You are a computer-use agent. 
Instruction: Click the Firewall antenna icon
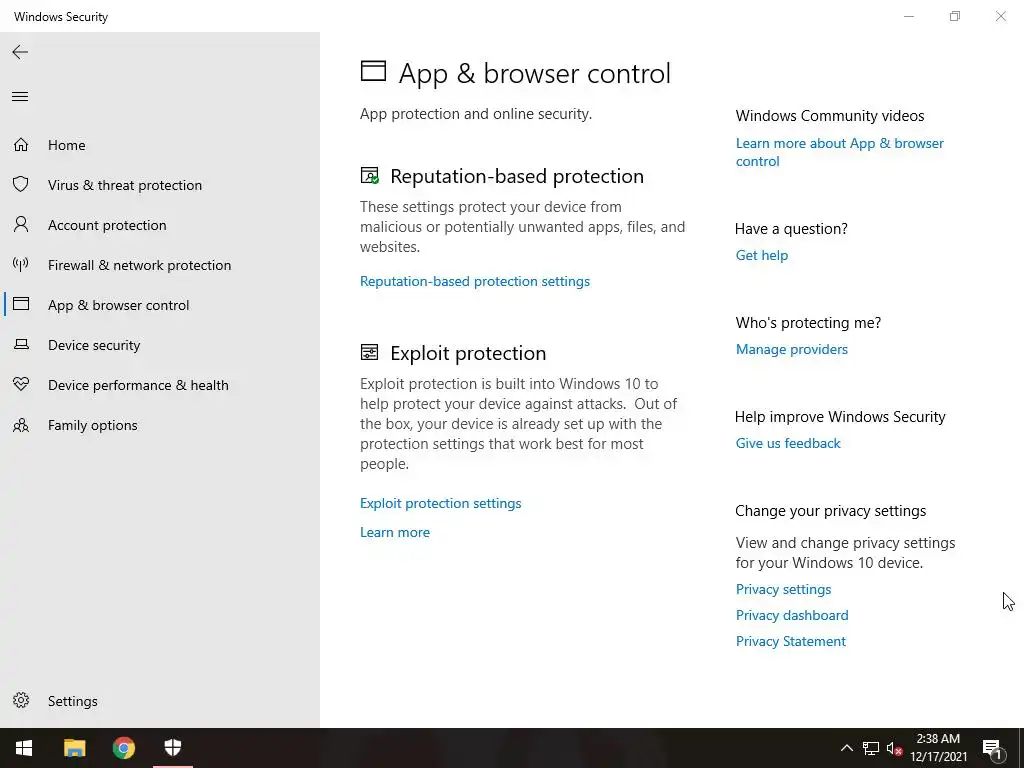[21, 264]
